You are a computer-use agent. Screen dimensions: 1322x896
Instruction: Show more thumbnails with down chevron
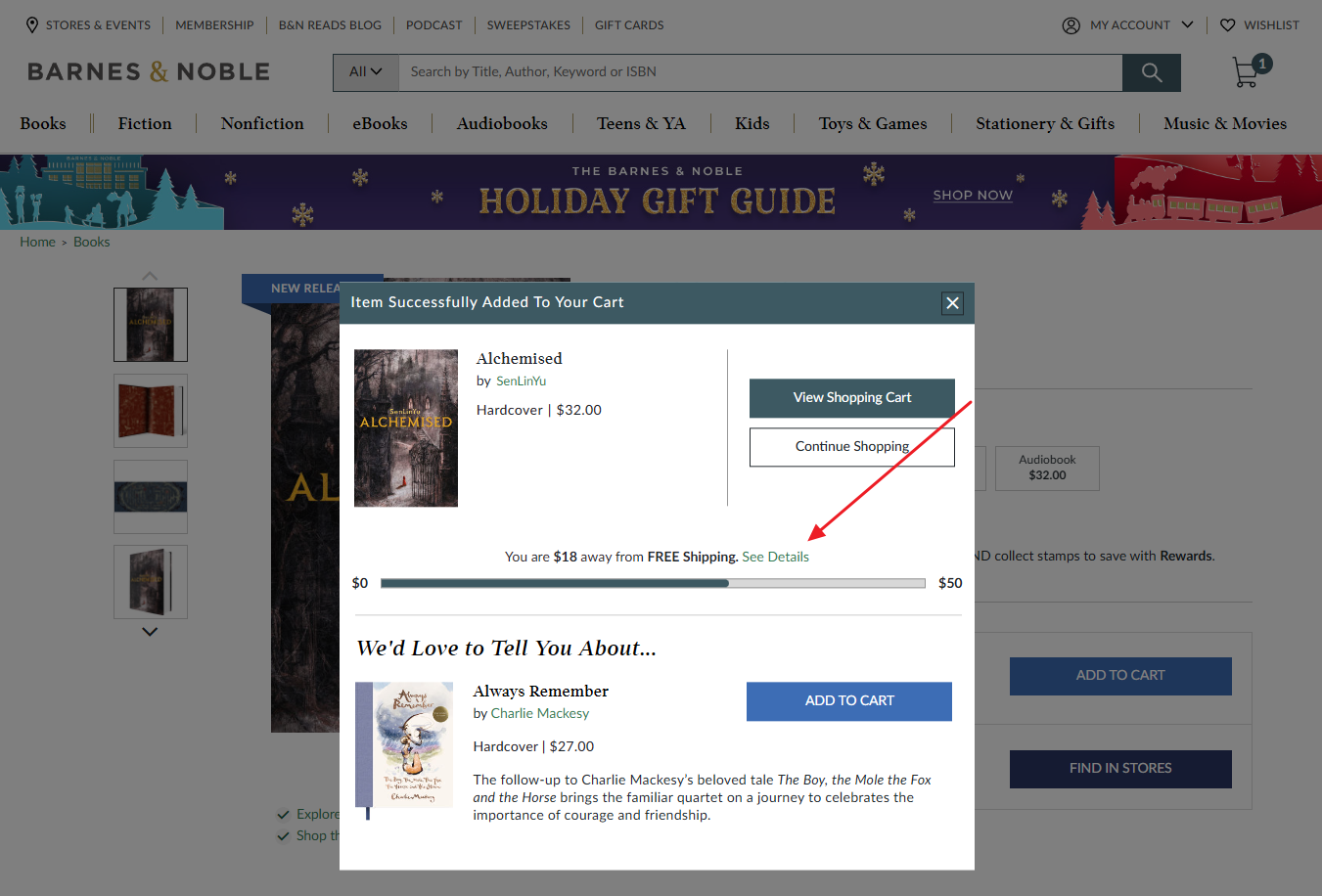click(x=150, y=632)
